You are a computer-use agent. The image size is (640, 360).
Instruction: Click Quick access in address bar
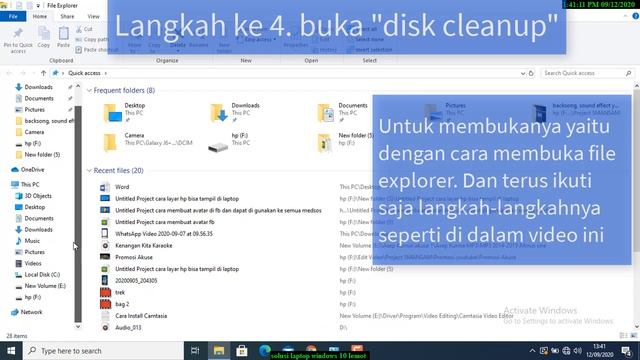pos(84,73)
